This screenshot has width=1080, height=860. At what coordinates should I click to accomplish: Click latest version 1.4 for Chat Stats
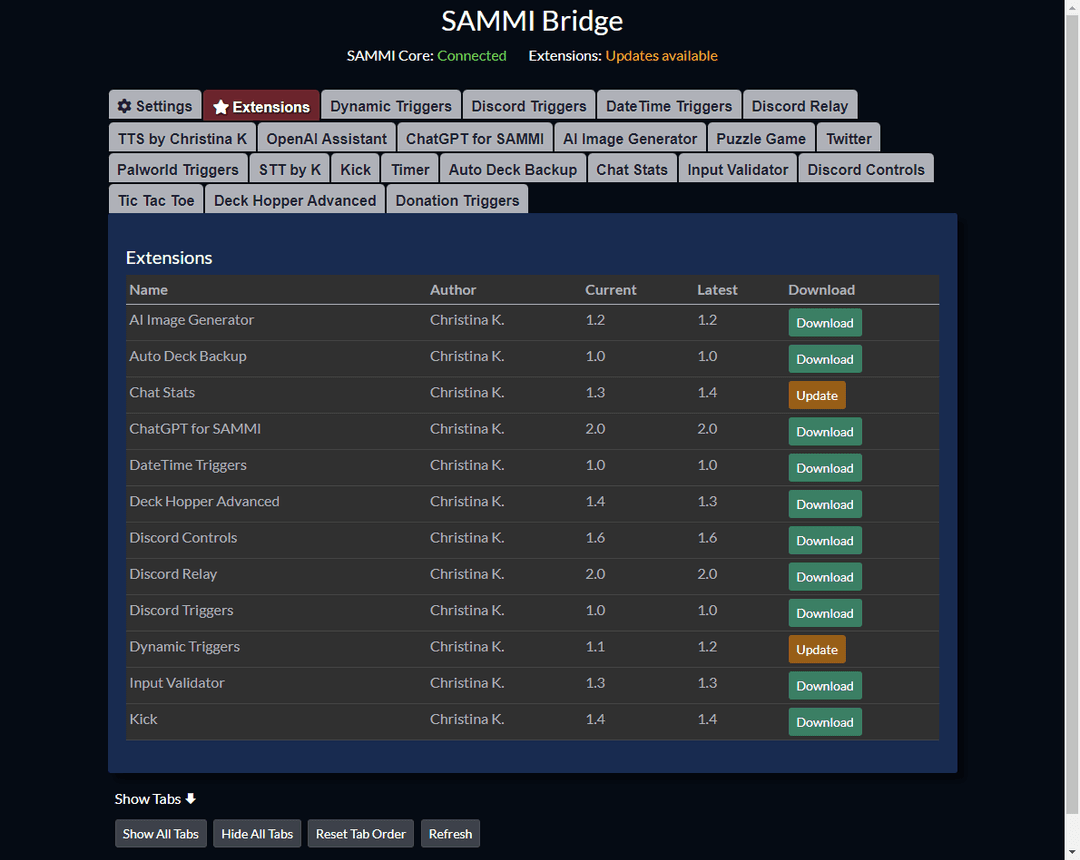707,392
